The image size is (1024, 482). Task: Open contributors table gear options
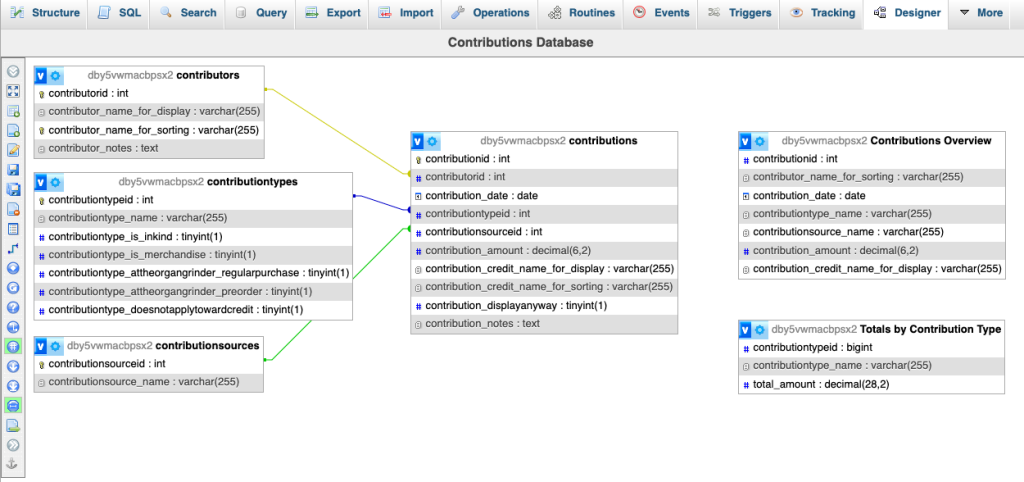[x=55, y=75]
